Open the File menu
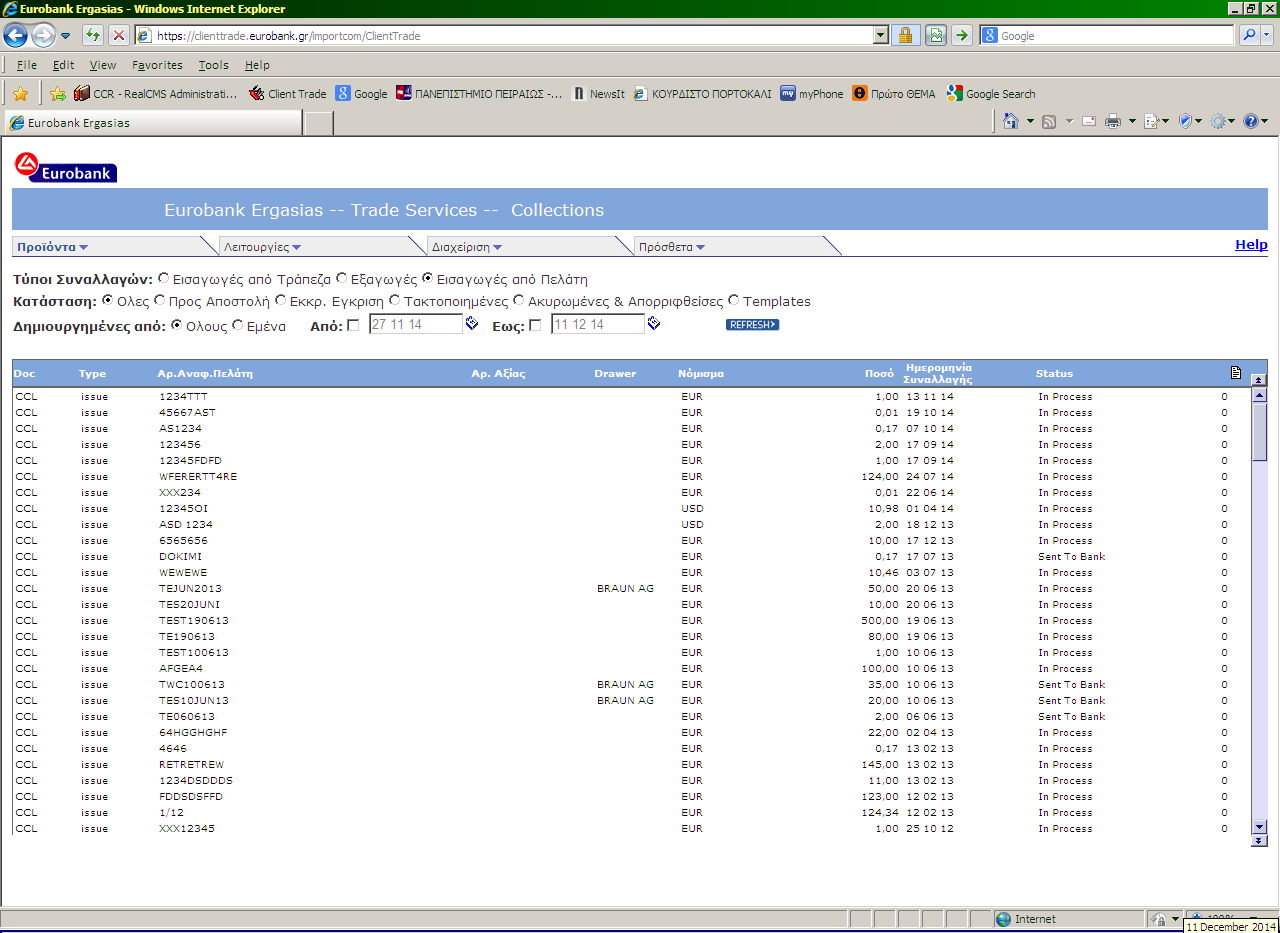Screen dimensions: 1280x933 tap(27, 65)
